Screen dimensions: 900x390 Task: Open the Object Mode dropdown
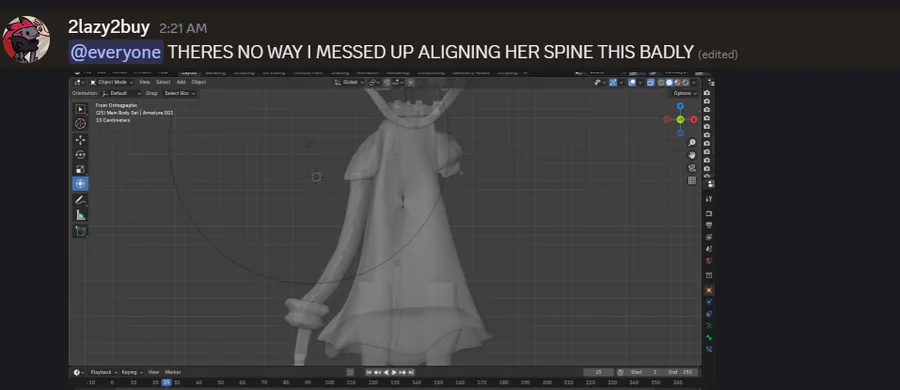(112, 82)
